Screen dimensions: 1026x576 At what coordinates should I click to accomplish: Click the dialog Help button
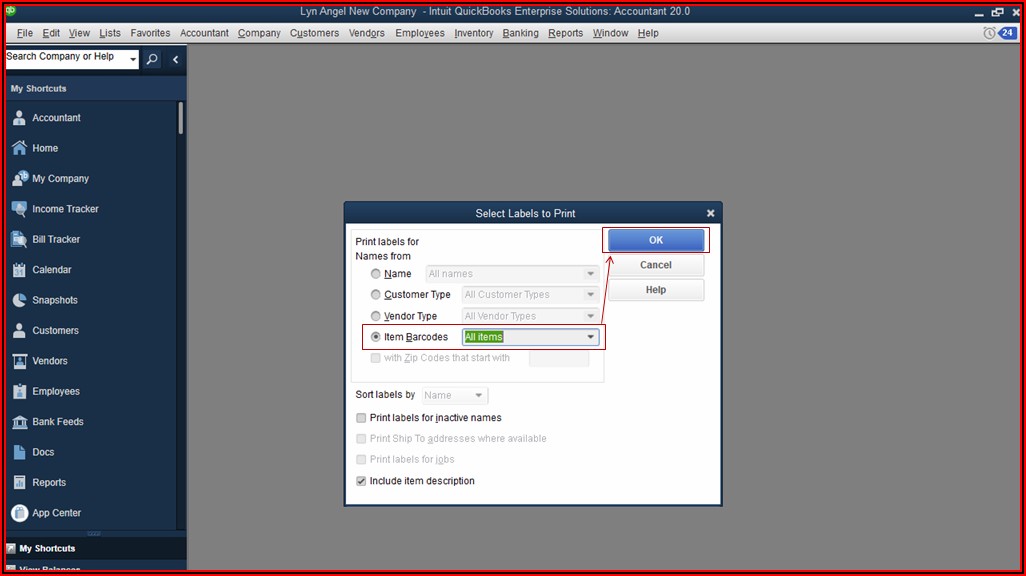click(656, 290)
